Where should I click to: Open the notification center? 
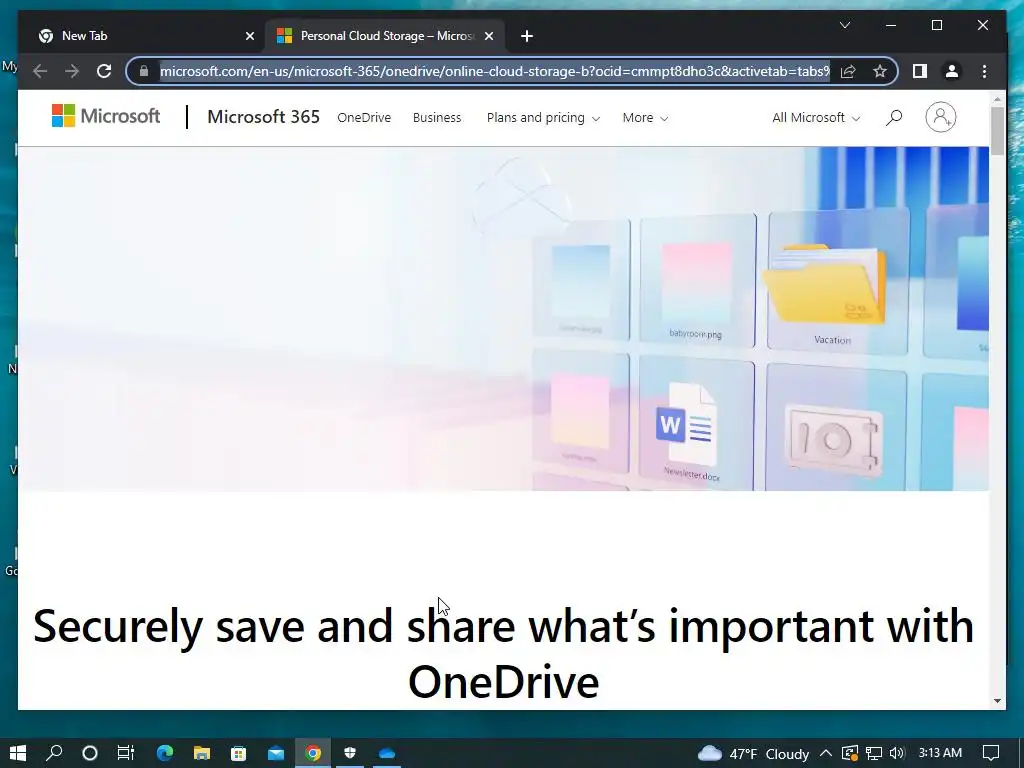[x=991, y=753]
